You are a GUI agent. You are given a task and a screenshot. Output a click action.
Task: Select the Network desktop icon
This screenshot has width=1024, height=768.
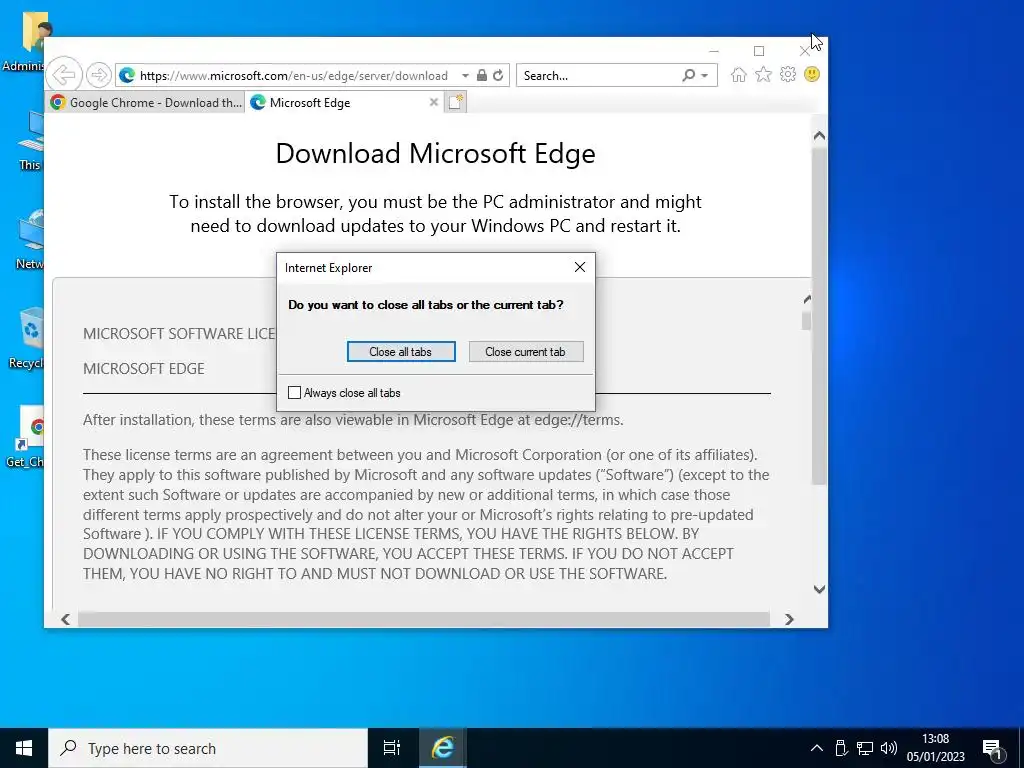[x=29, y=240]
